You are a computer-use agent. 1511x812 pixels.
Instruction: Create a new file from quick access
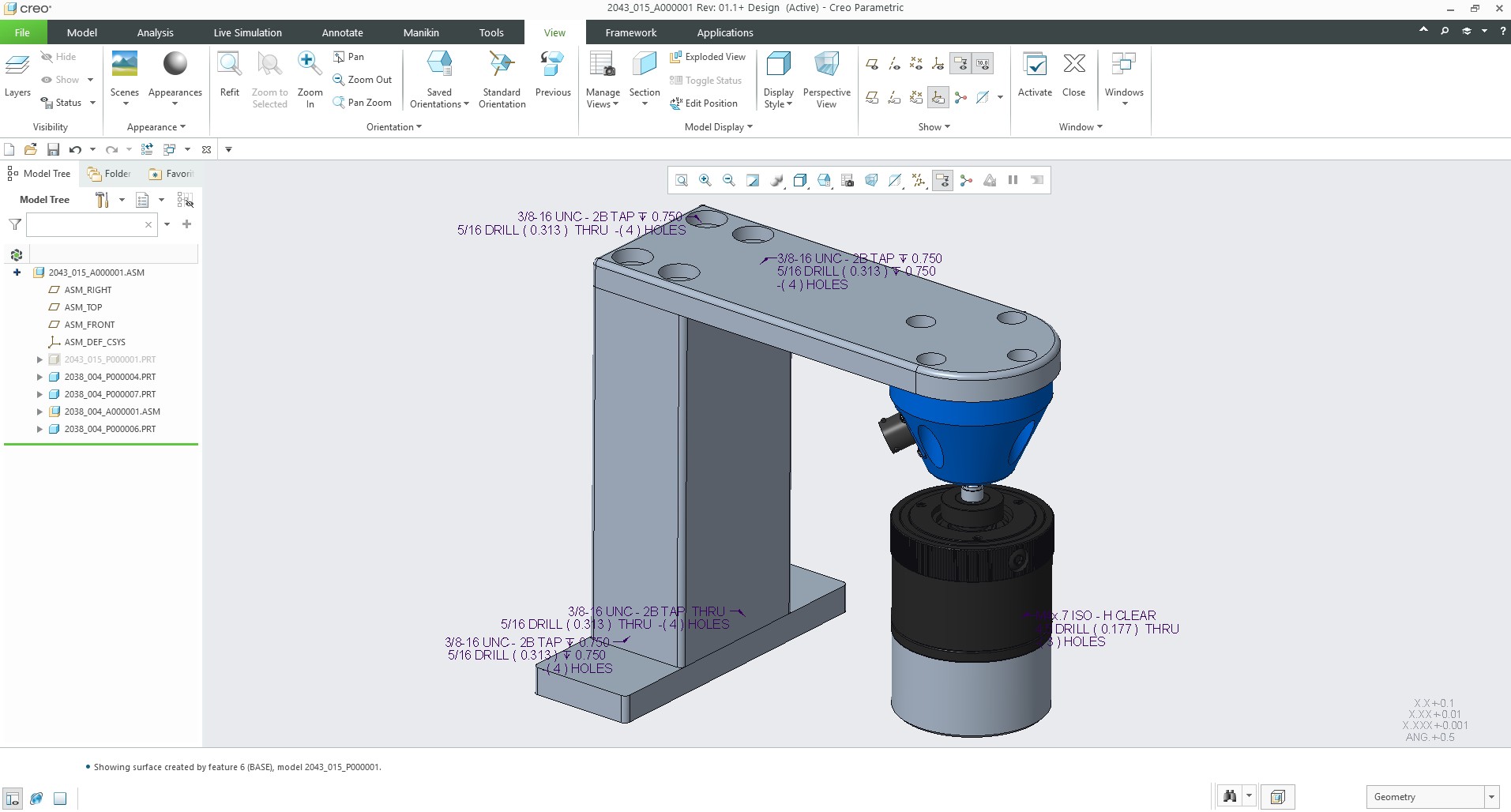coord(9,149)
